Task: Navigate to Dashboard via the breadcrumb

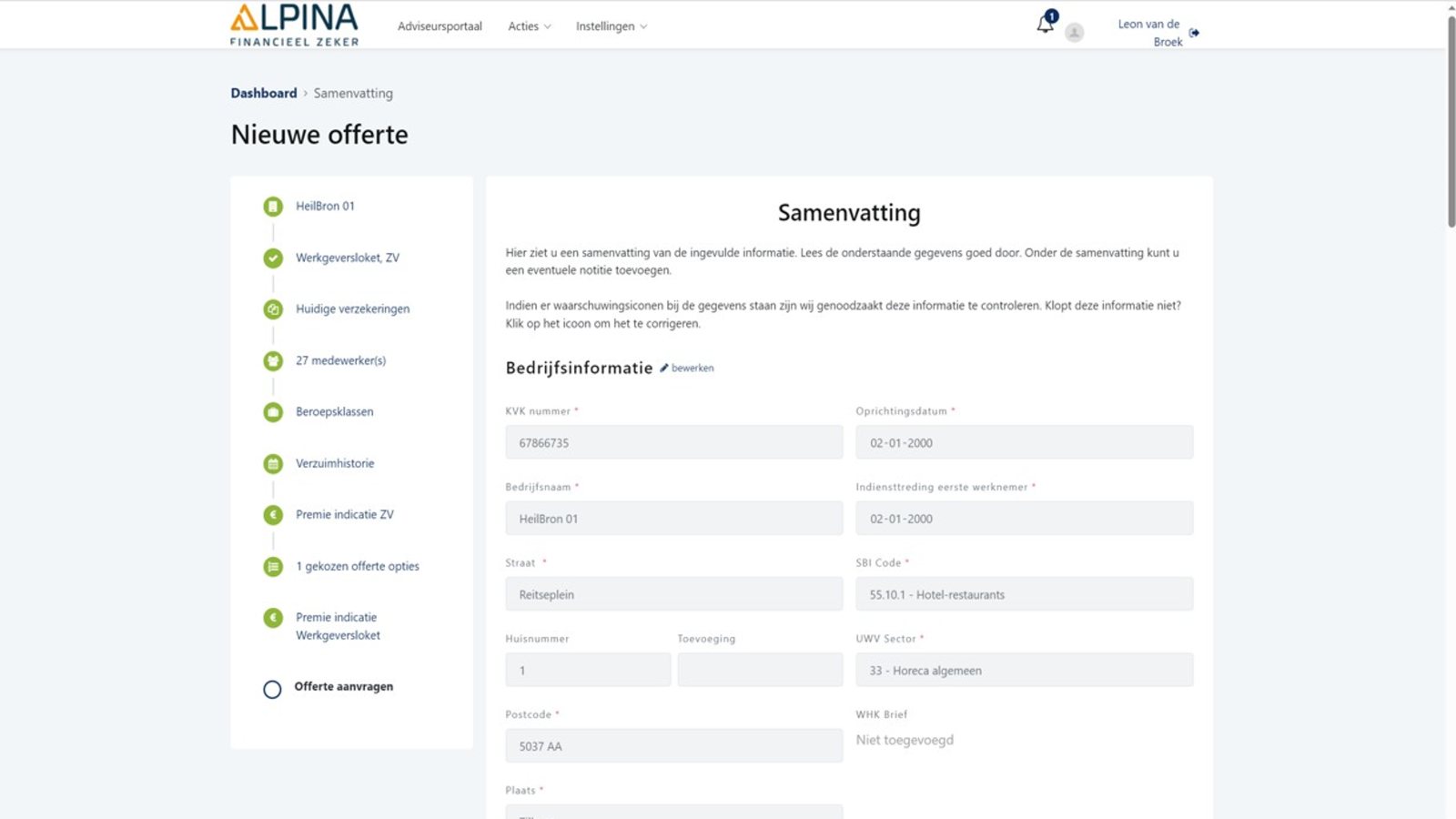Action: (263, 93)
